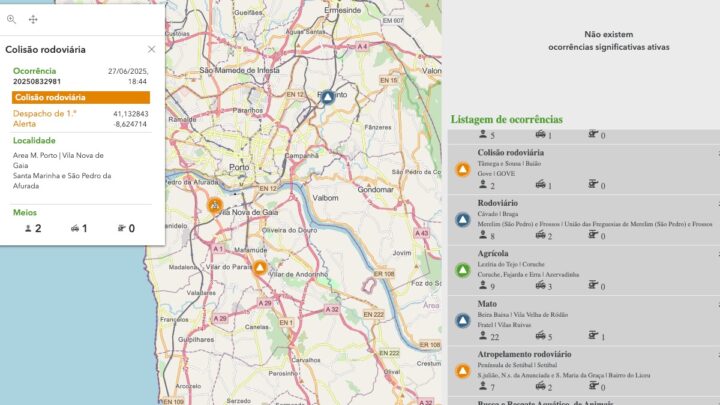The height and width of the screenshot is (405, 720).
Task: Click the orange marker at Vila Nova de Gaia
Action: pos(214,205)
